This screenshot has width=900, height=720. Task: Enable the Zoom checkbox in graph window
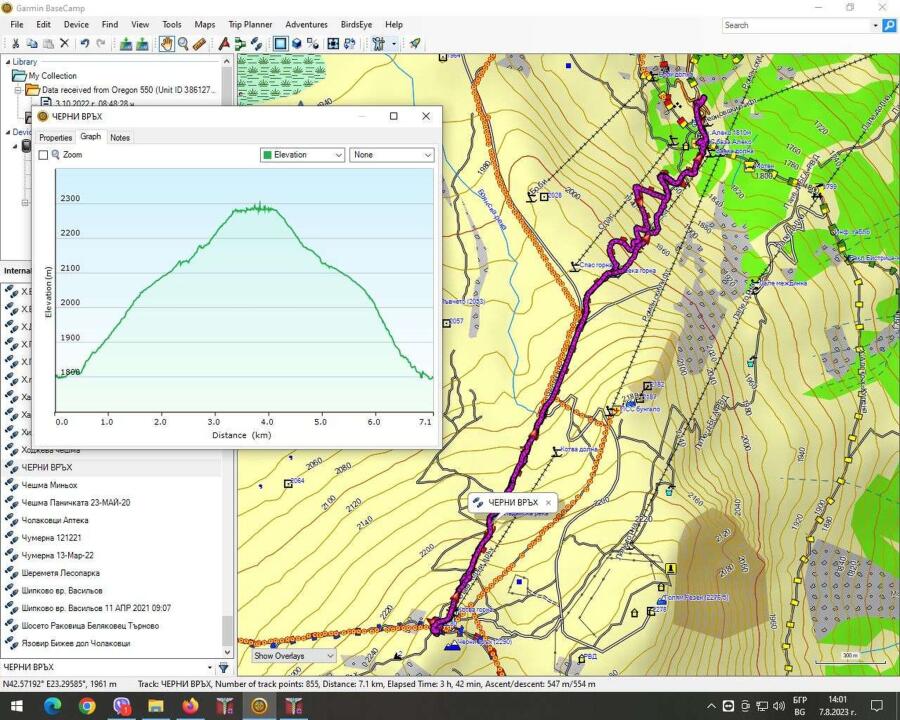pyautogui.click(x=43, y=155)
